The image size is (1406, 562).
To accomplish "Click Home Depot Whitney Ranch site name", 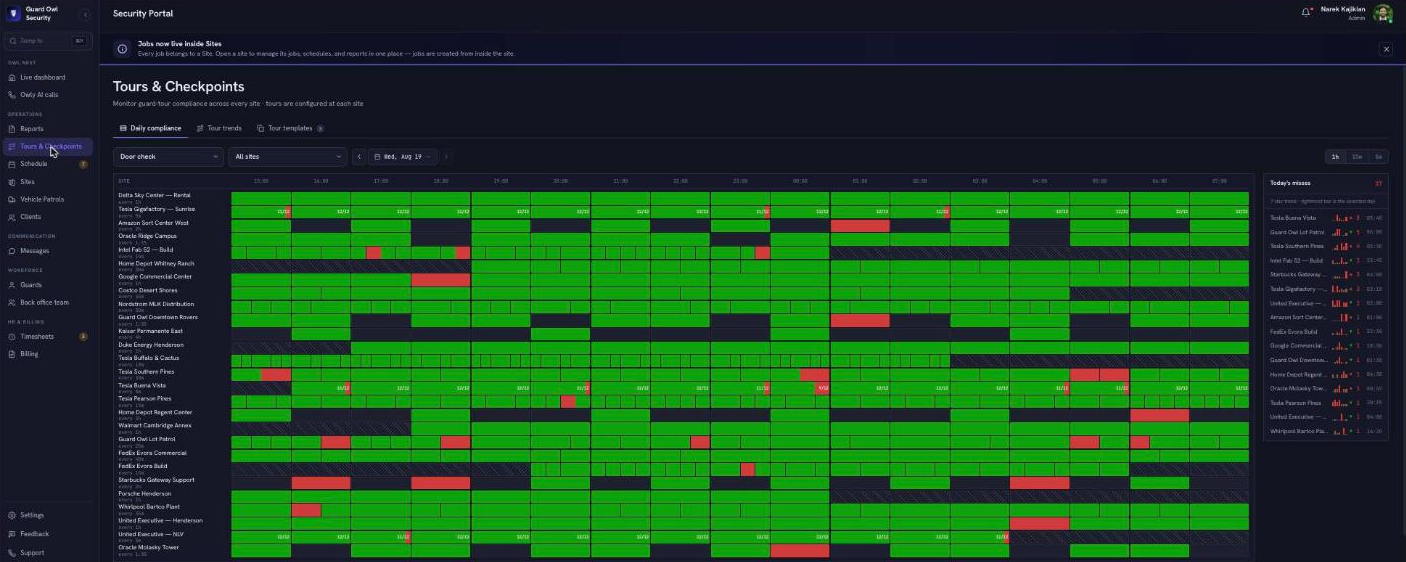I will 156,263.
